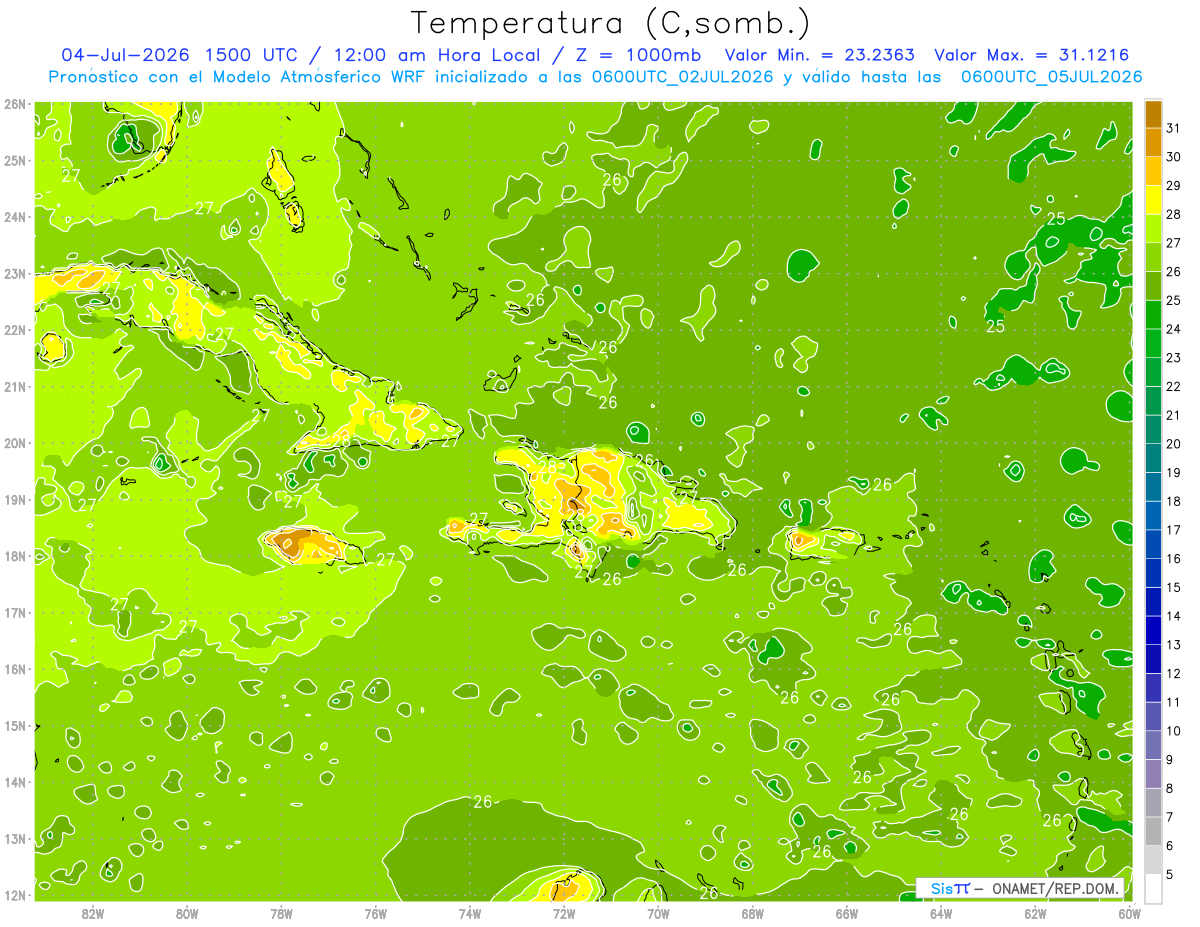1200x927 pixels.
Task: Click the color bar legend label 31
Action: coord(1173,128)
